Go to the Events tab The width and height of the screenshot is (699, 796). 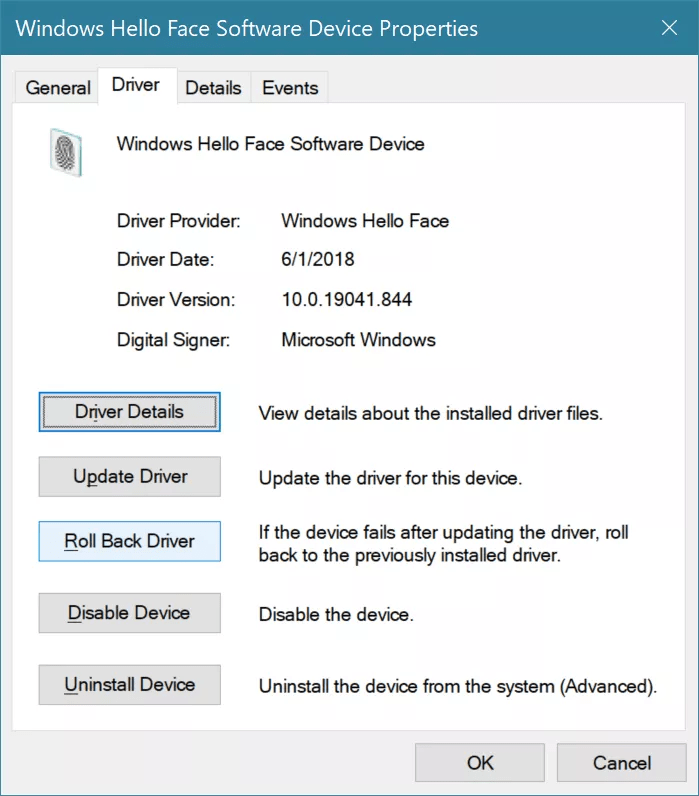click(290, 88)
